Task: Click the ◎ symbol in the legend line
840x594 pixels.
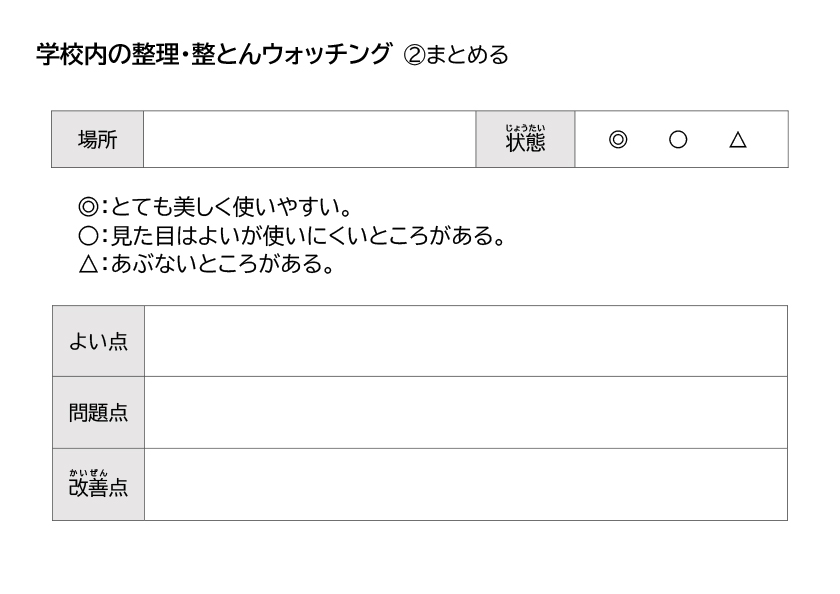Action: [88, 207]
